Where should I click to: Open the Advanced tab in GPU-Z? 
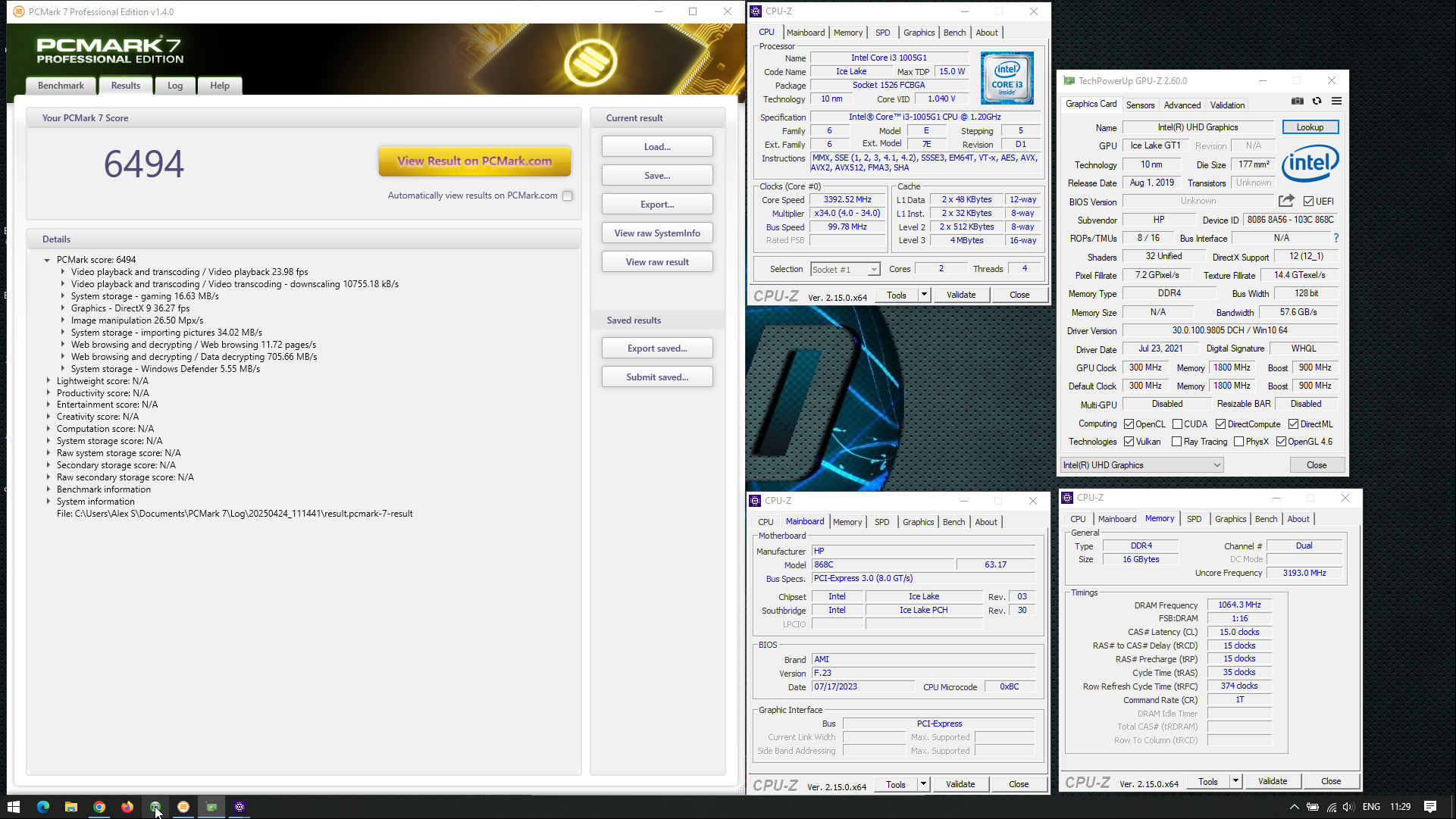1182,105
